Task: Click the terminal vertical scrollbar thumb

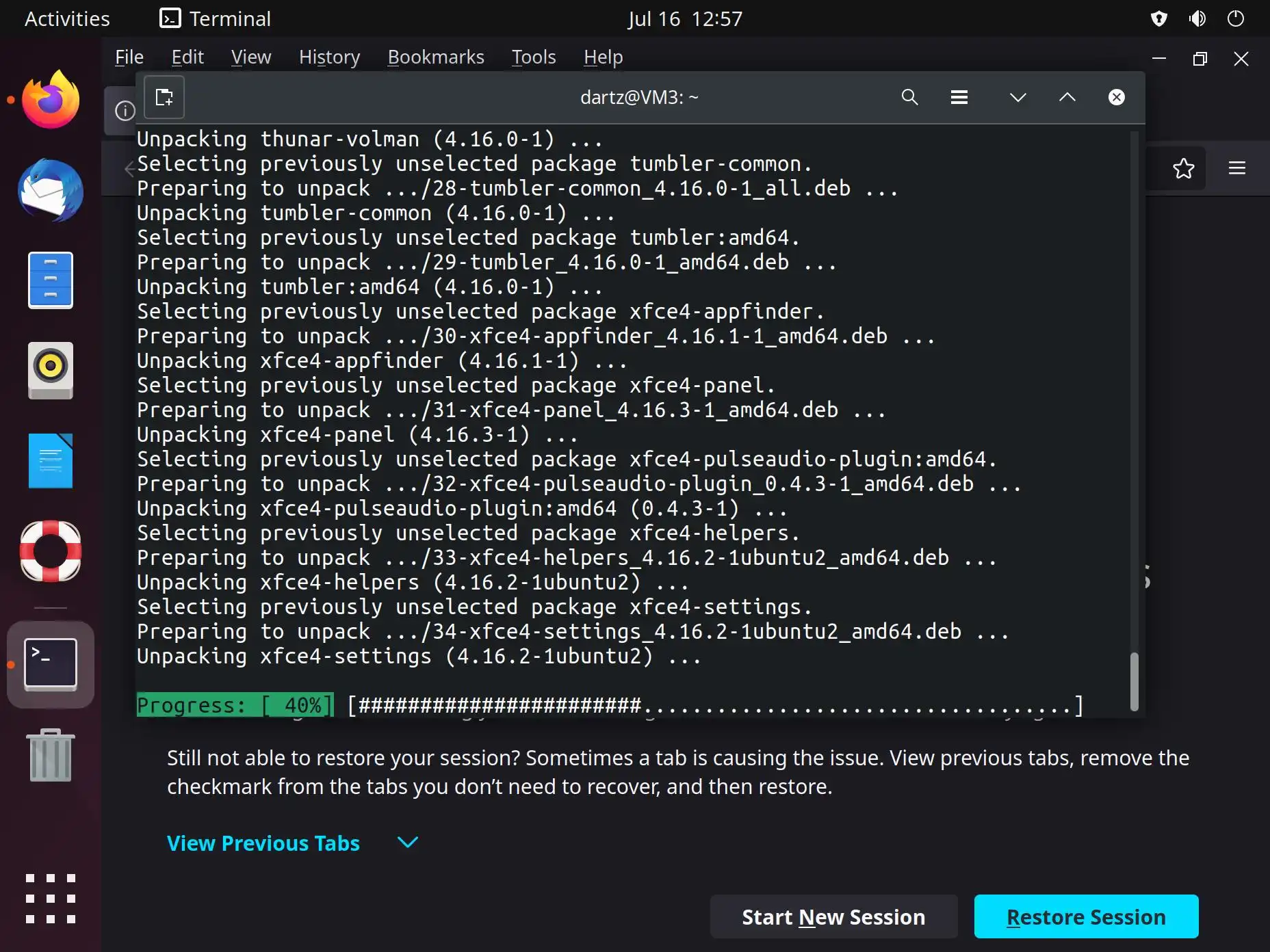Action: [x=1134, y=681]
